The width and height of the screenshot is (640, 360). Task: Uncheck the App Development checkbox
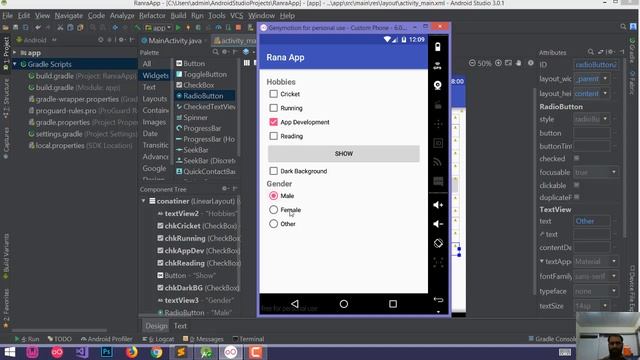[273, 122]
